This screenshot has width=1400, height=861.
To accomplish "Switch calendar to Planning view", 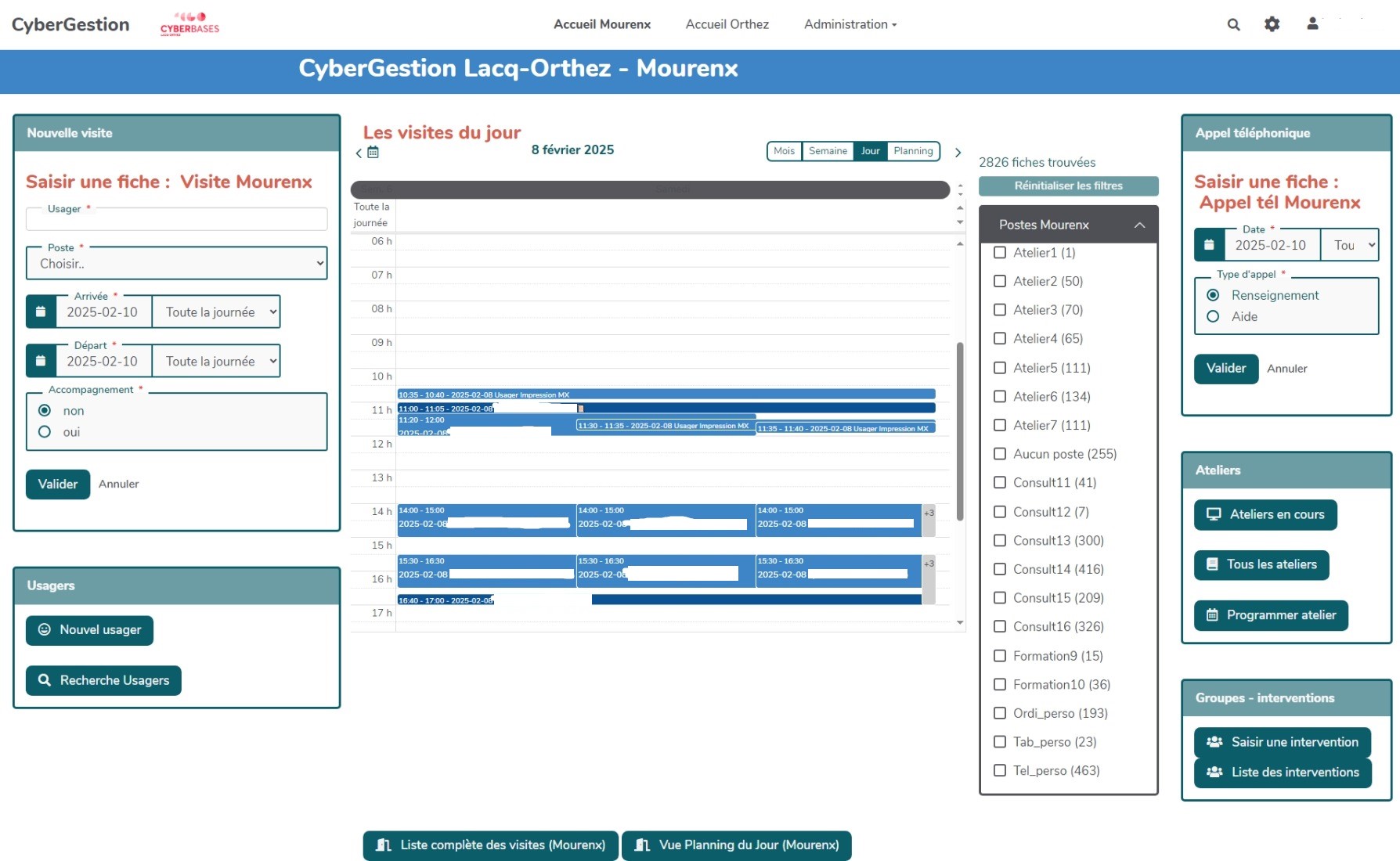I will point(913,151).
